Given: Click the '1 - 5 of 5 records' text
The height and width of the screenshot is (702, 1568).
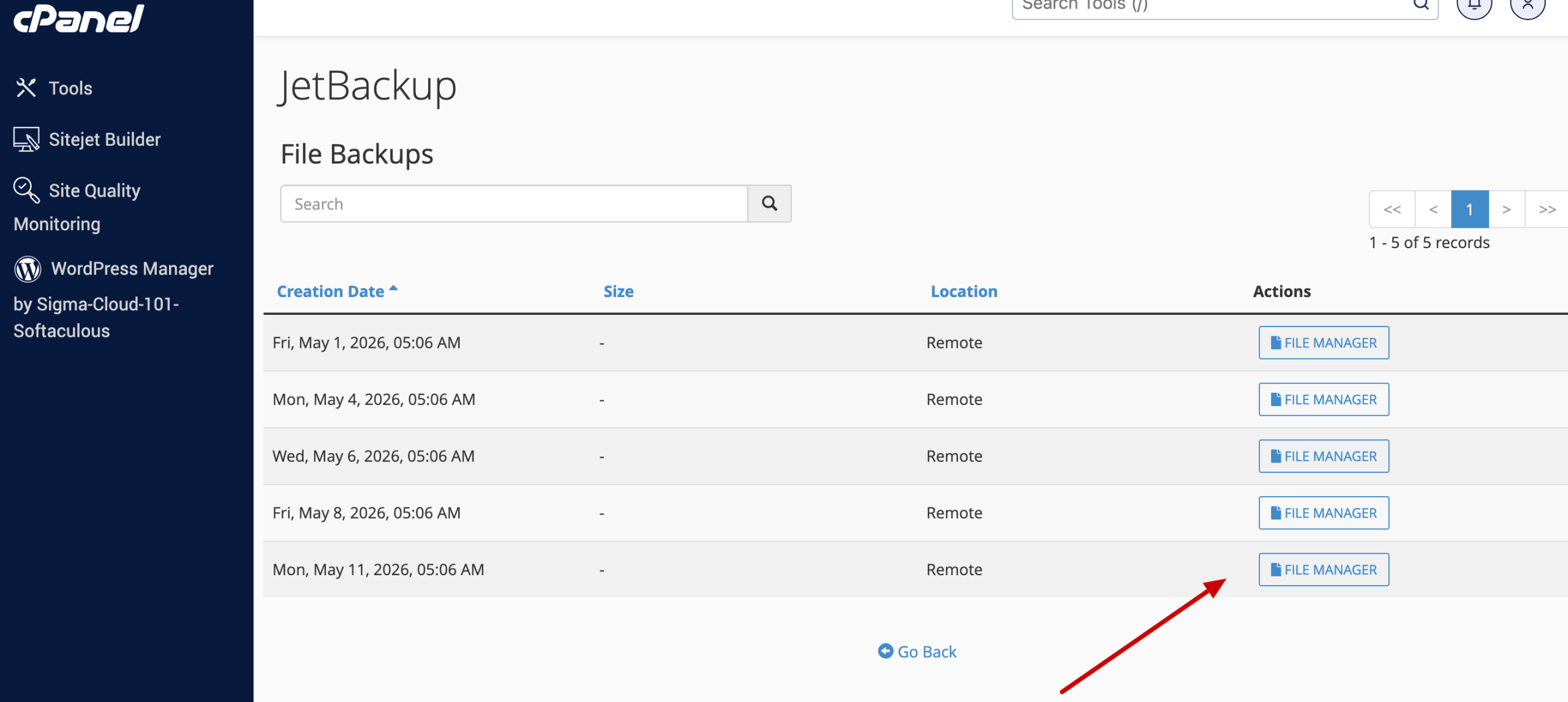Looking at the screenshot, I should pos(1430,243).
